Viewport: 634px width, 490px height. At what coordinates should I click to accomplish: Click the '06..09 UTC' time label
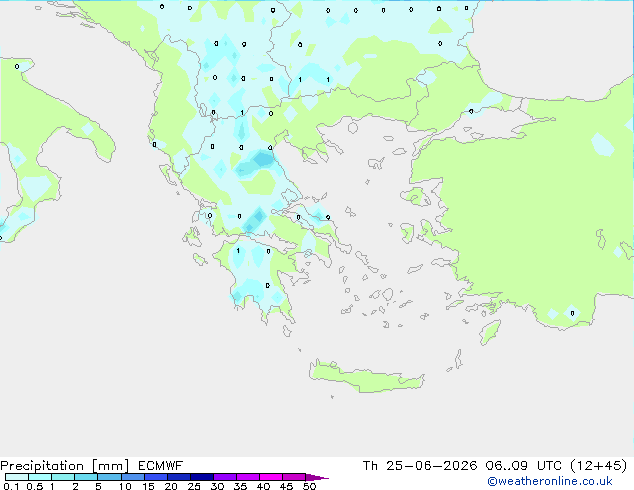pos(524,466)
